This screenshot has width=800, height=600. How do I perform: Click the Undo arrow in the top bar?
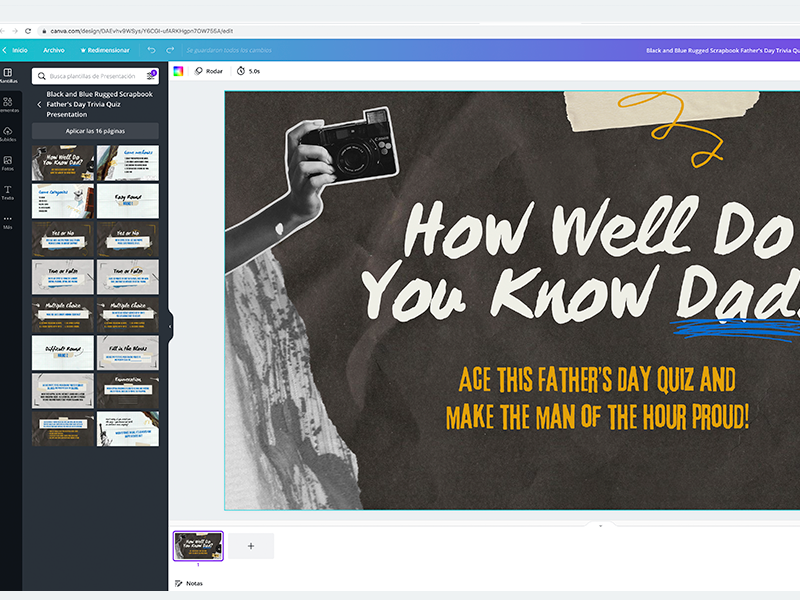pos(152,49)
